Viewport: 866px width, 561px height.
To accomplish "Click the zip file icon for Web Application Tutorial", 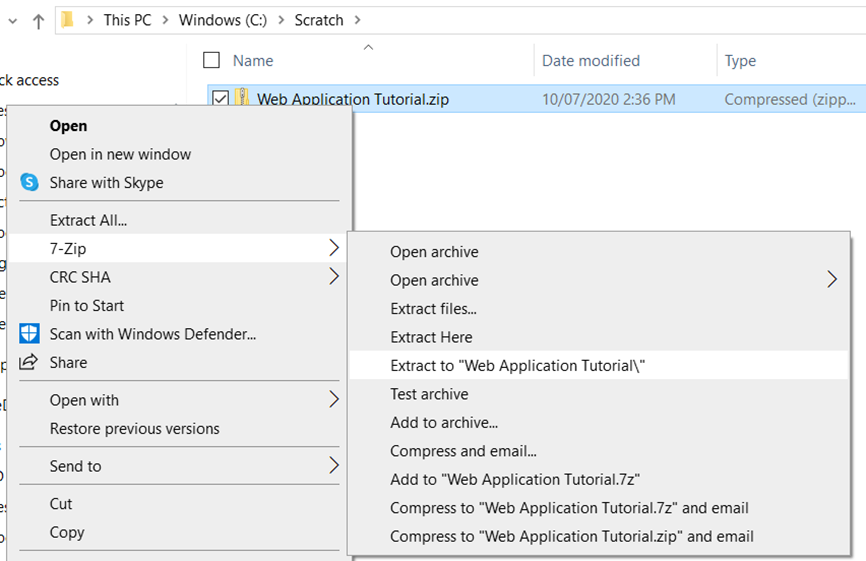I will [x=243, y=99].
